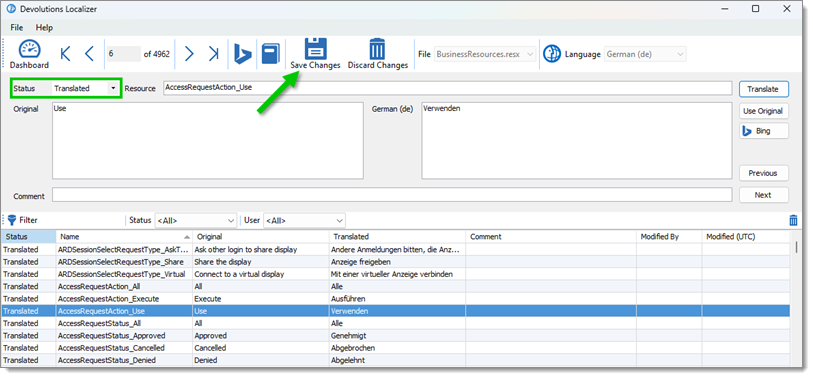The width and height of the screenshot is (813, 378).
Task: Open the Status filter <All> dropdown
Action: coord(195,220)
